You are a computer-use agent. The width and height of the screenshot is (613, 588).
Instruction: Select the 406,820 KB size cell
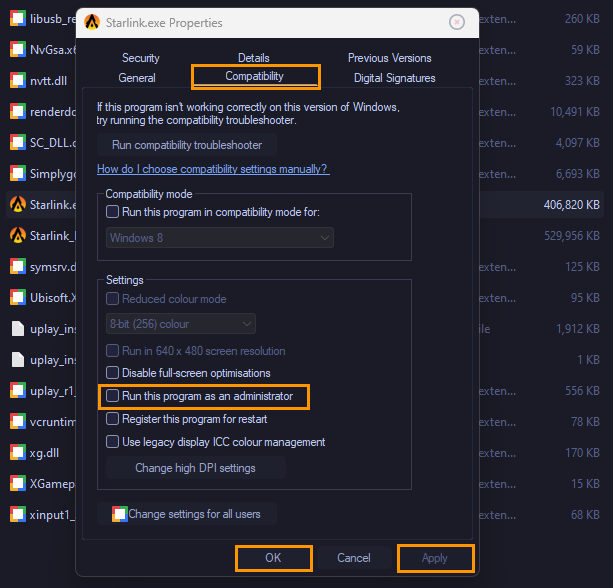571,204
